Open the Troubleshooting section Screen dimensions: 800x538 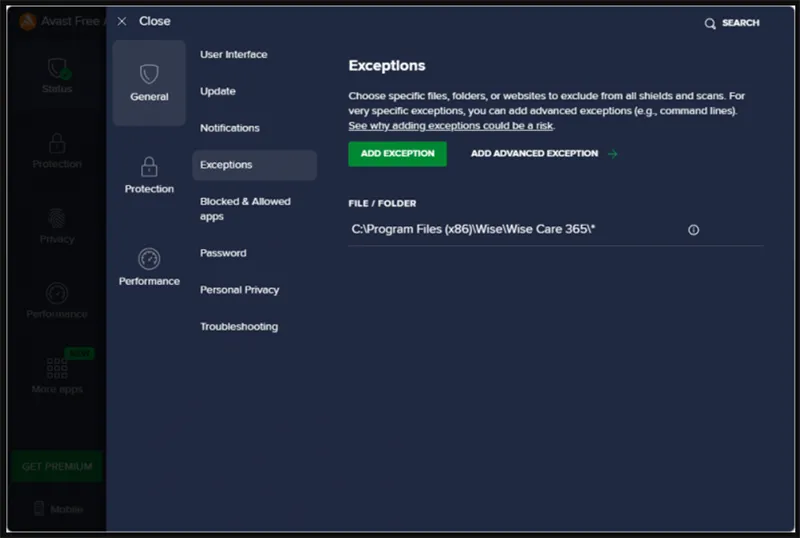(x=239, y=327)
